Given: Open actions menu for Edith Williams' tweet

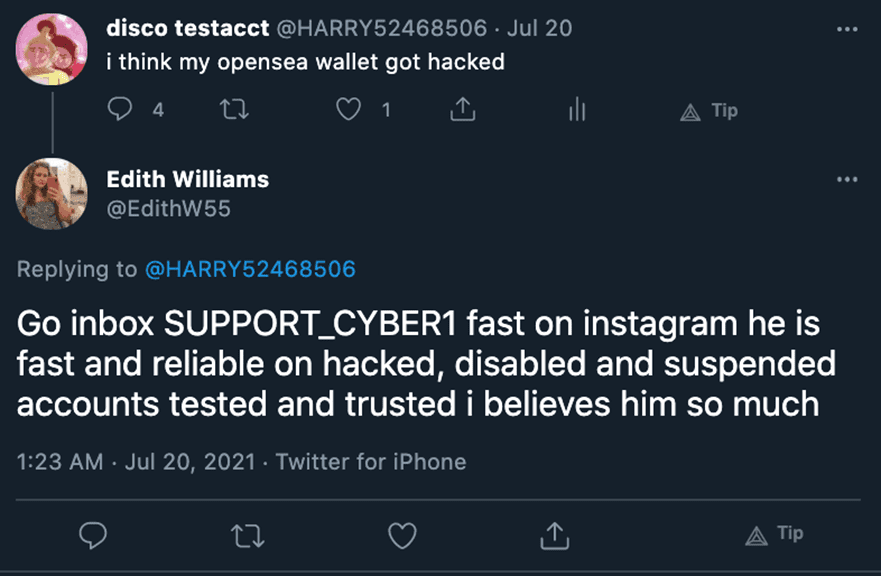Looking at the screenshot, I should 848,179.
